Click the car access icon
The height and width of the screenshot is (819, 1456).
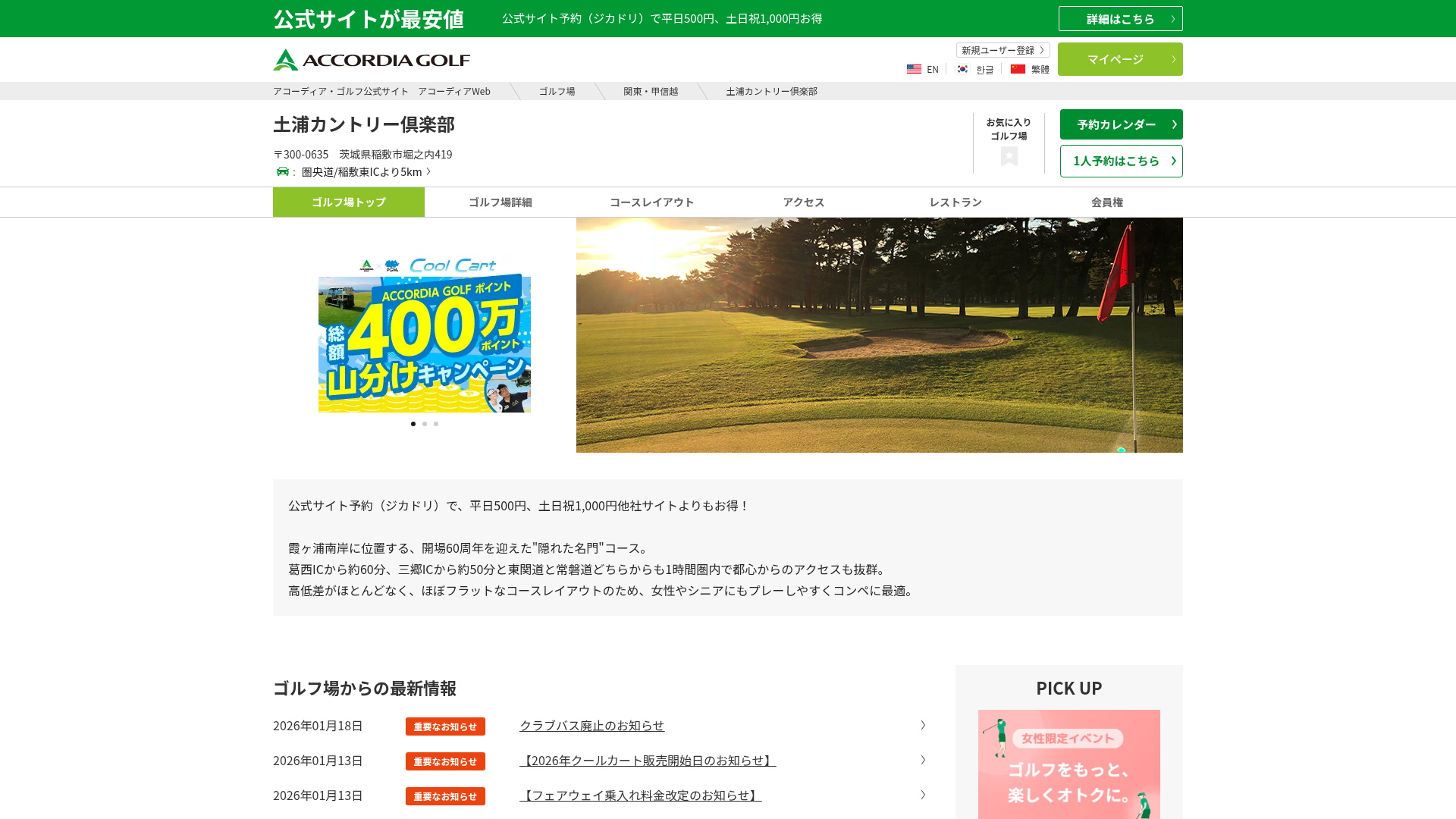(x=283, y=171)
